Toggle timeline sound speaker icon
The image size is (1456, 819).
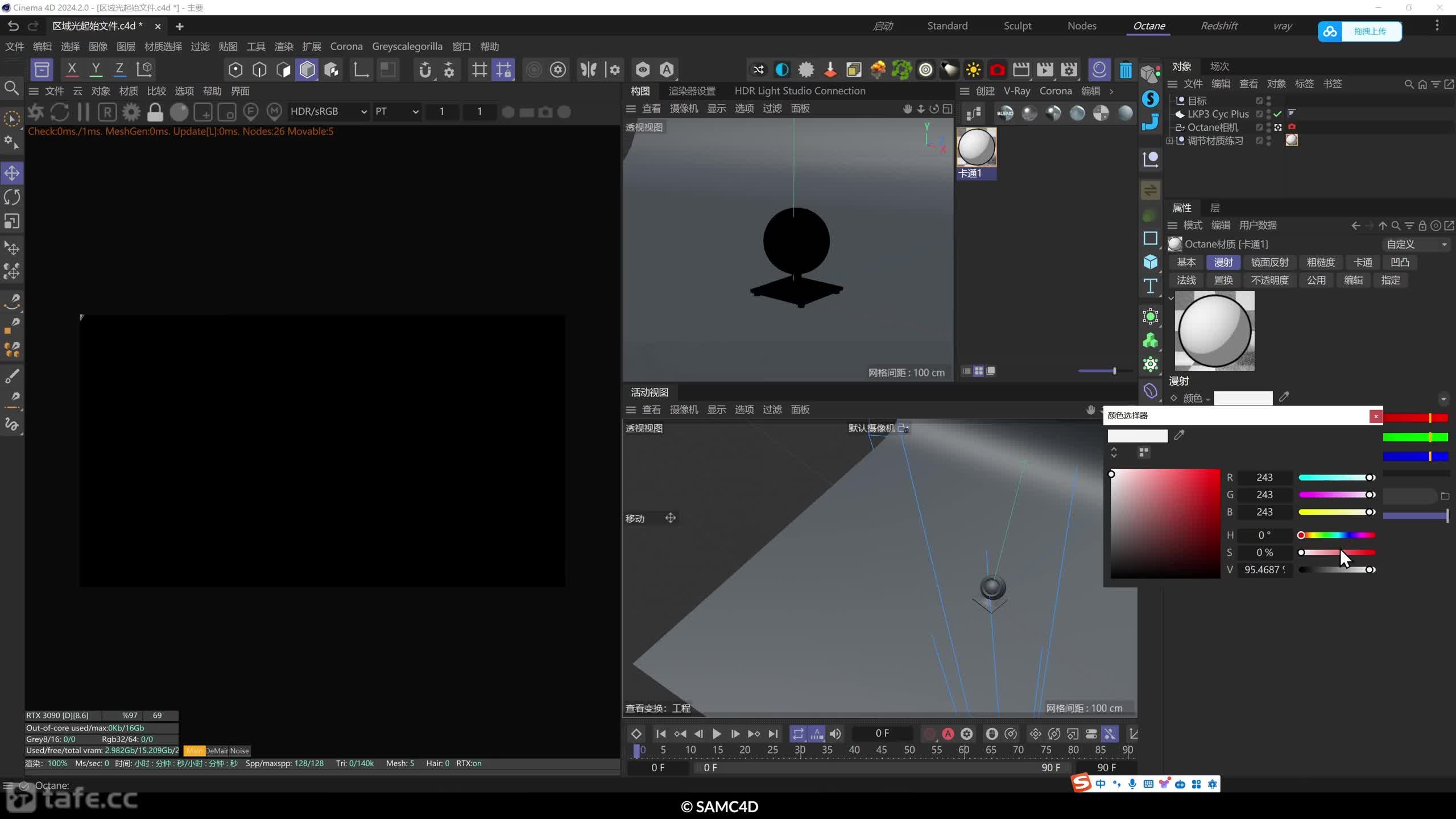[835, 734]
